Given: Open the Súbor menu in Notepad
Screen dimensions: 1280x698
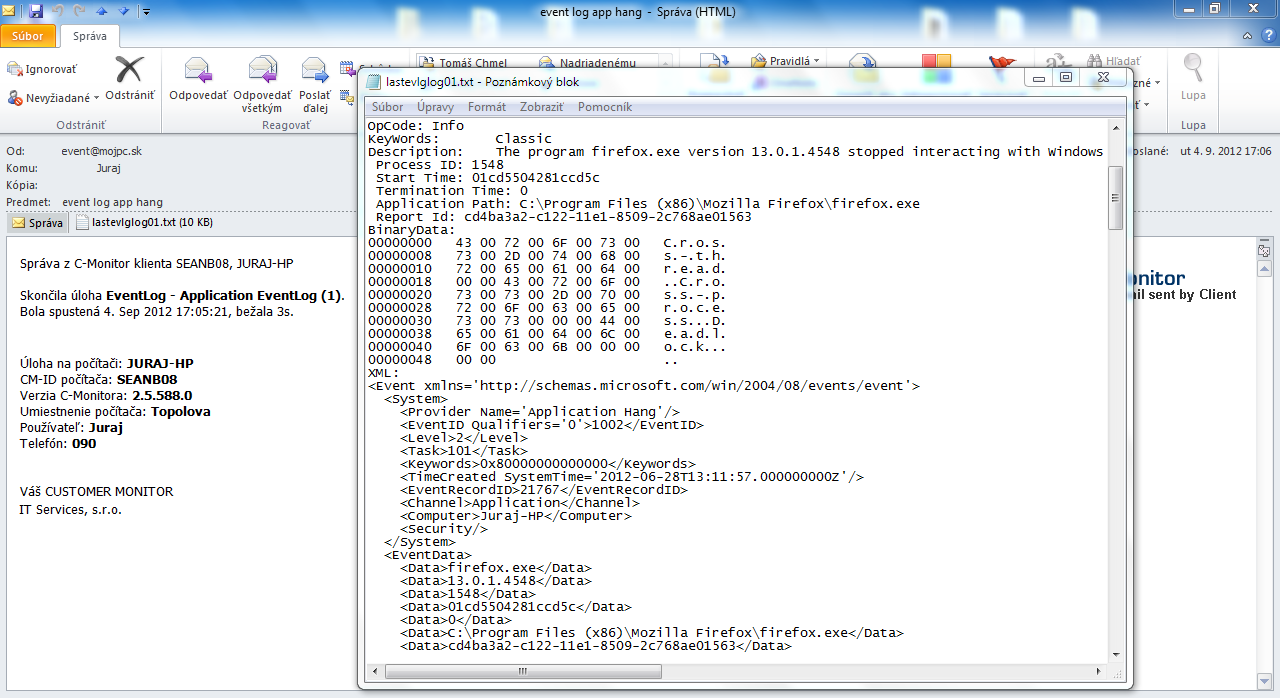Looking at the screenshot, I should [387, 106].
